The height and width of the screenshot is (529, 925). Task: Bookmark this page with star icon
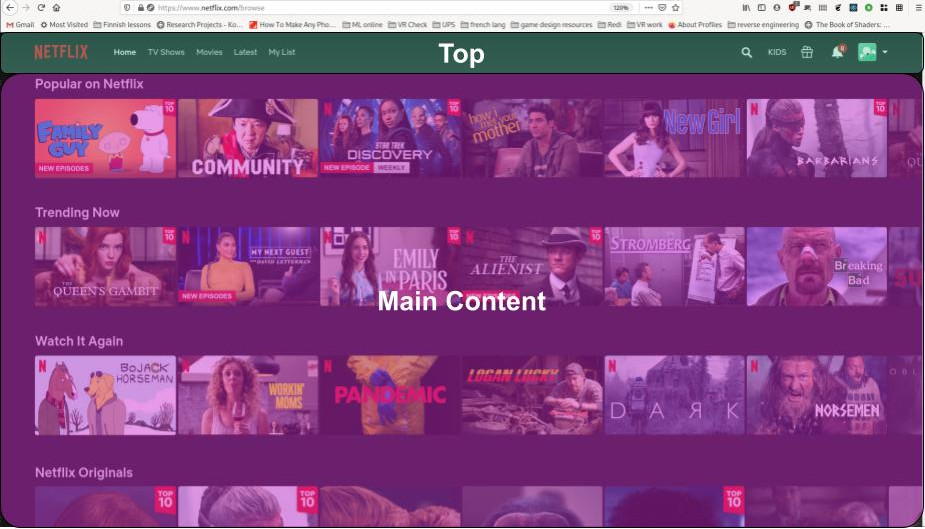pos(675,8)
